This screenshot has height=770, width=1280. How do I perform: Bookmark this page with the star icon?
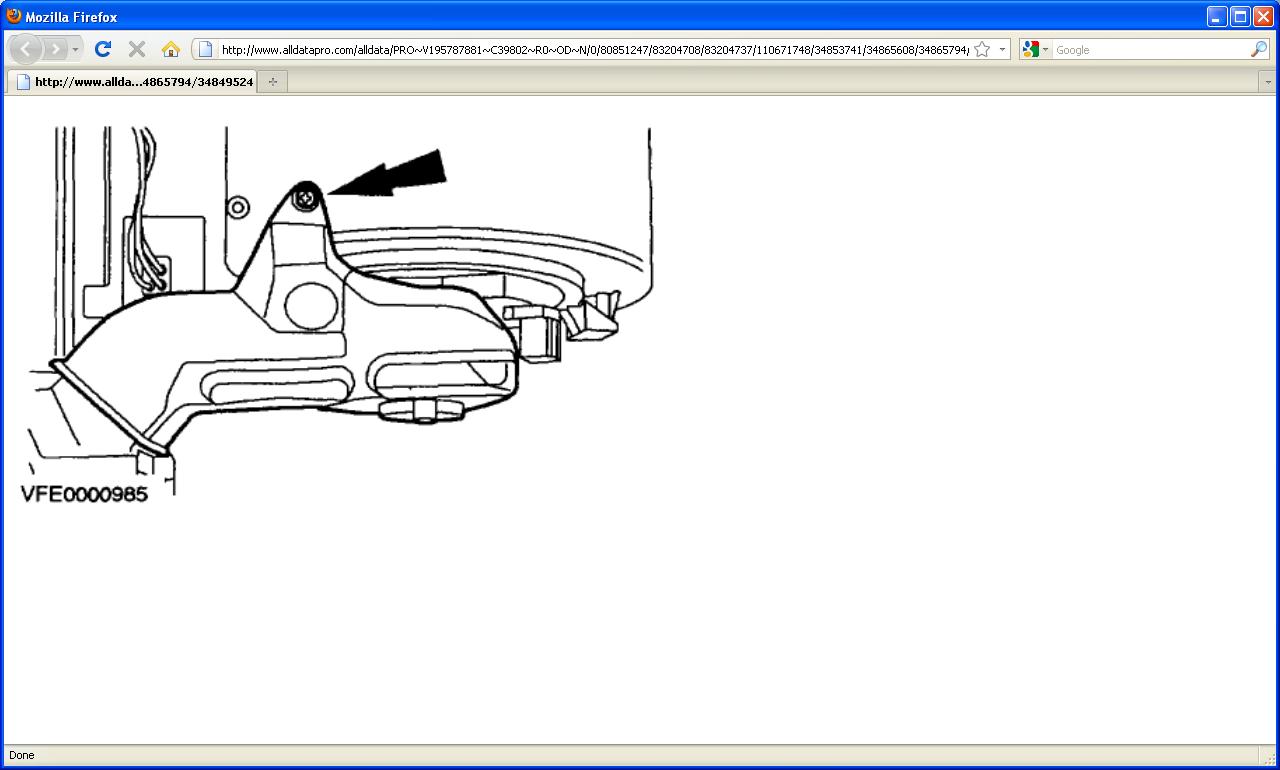pyautogui.click(x=982, y=49)
